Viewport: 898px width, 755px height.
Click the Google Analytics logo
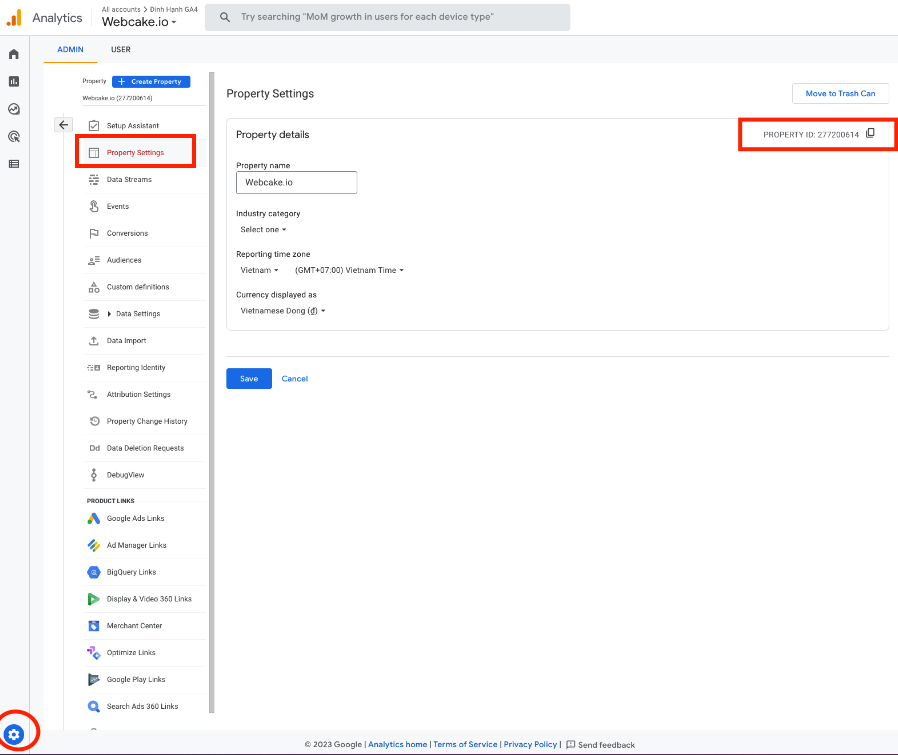(x=14, y=18)
